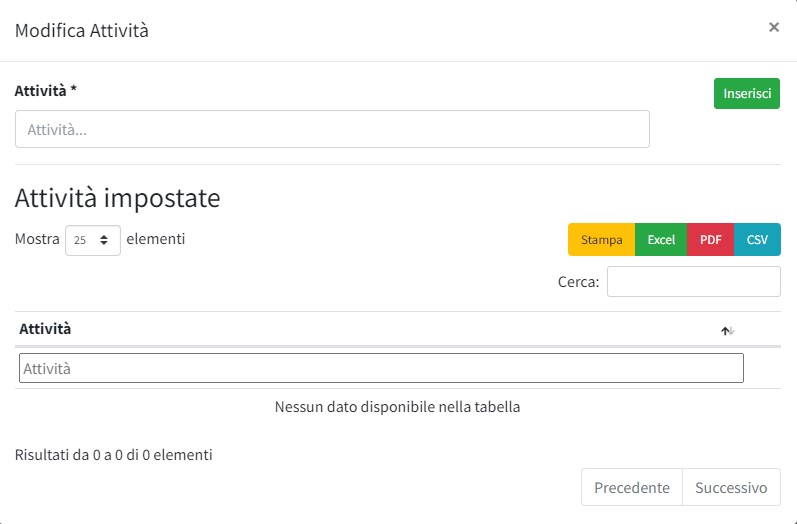
Task: Export the table with the Excel button
Action: pos(661,240)
